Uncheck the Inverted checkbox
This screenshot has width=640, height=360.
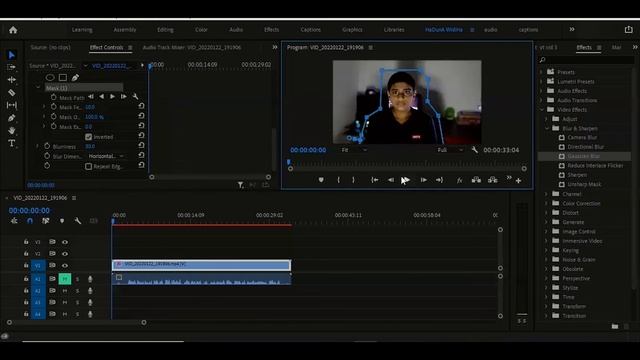(89, 137)
